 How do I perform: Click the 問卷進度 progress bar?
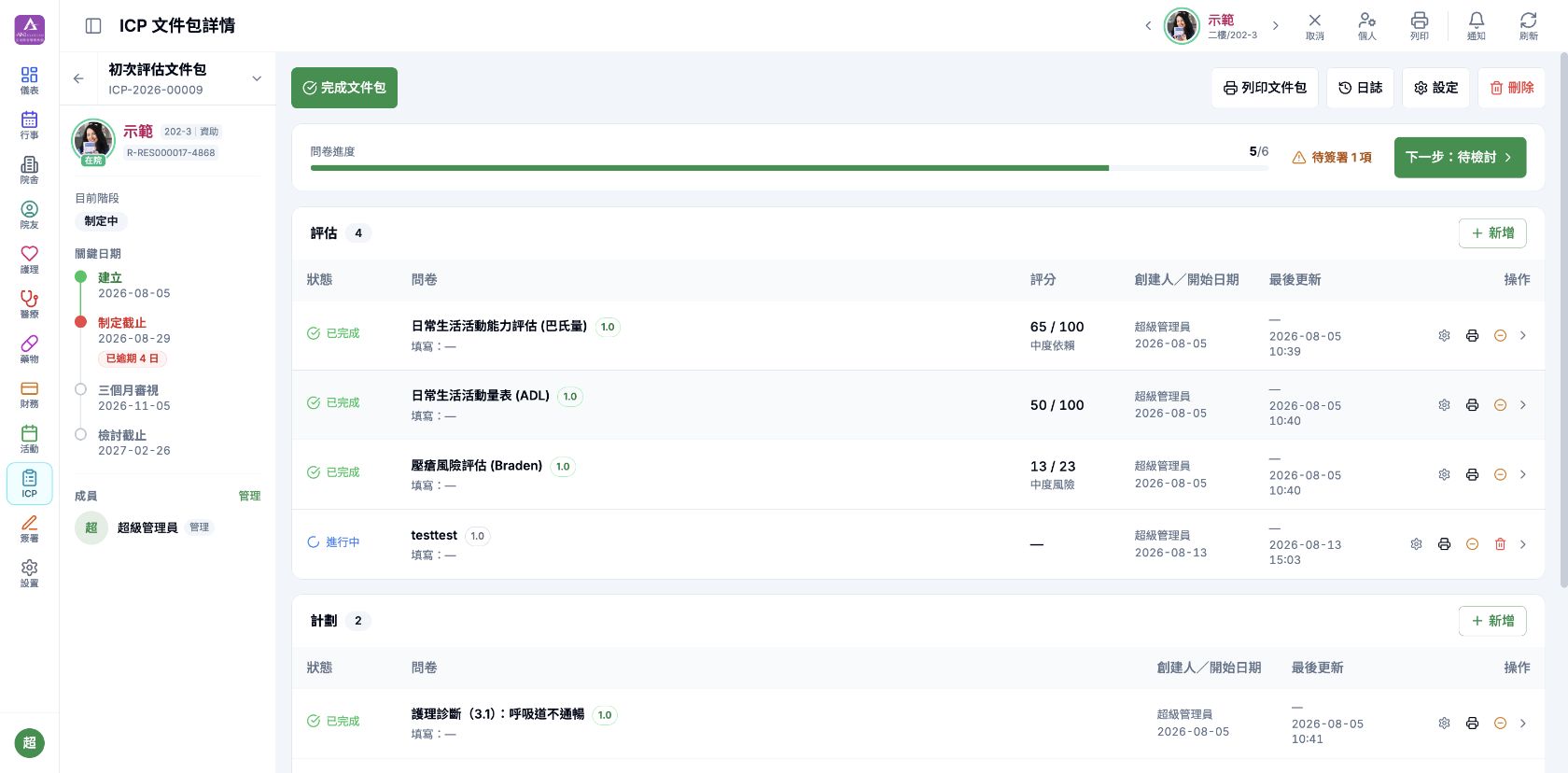[x=789, y=168]
